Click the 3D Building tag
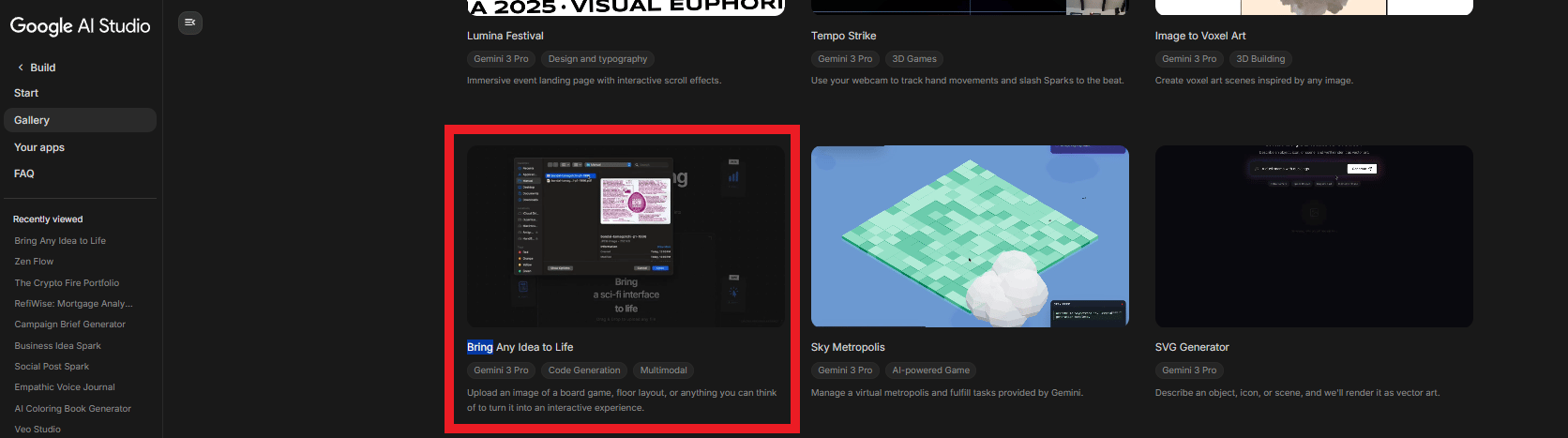 [1260, 59]
